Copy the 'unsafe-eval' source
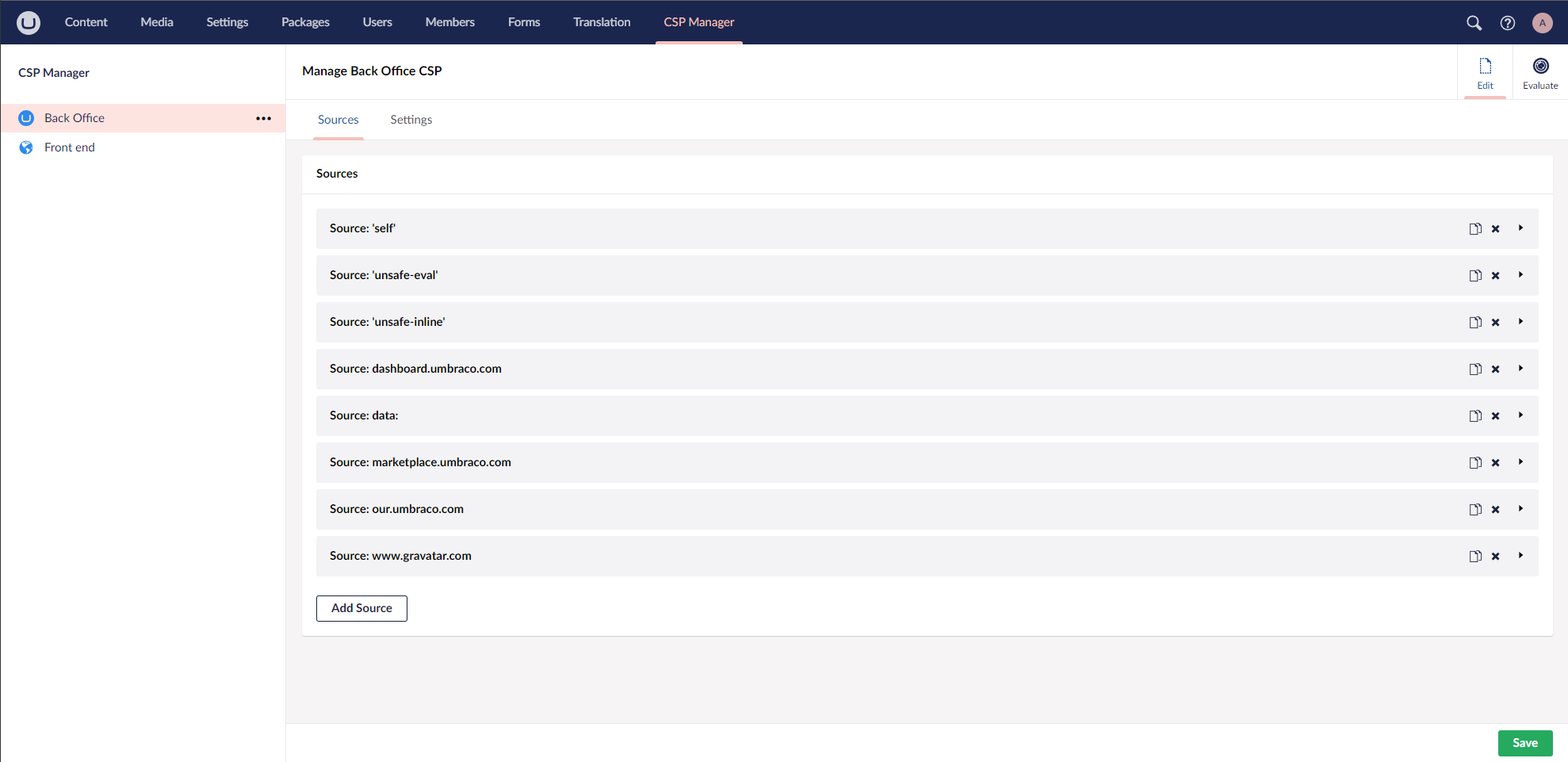 click(x=1475, y=276)
